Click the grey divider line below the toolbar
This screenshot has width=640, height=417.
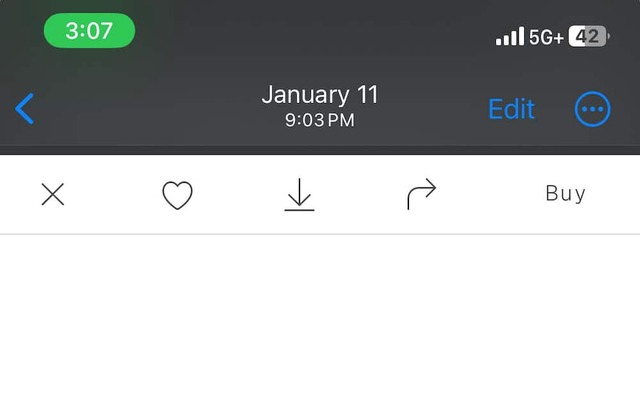pos(320,234)
